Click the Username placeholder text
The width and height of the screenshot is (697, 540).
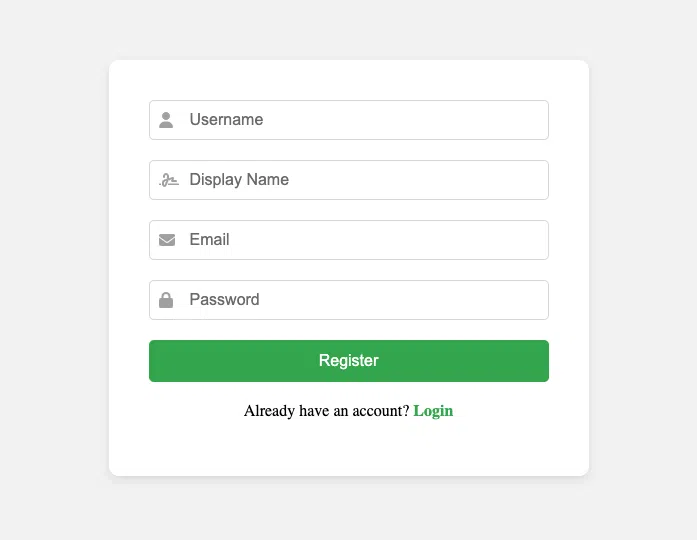click(x=226, y=120)
